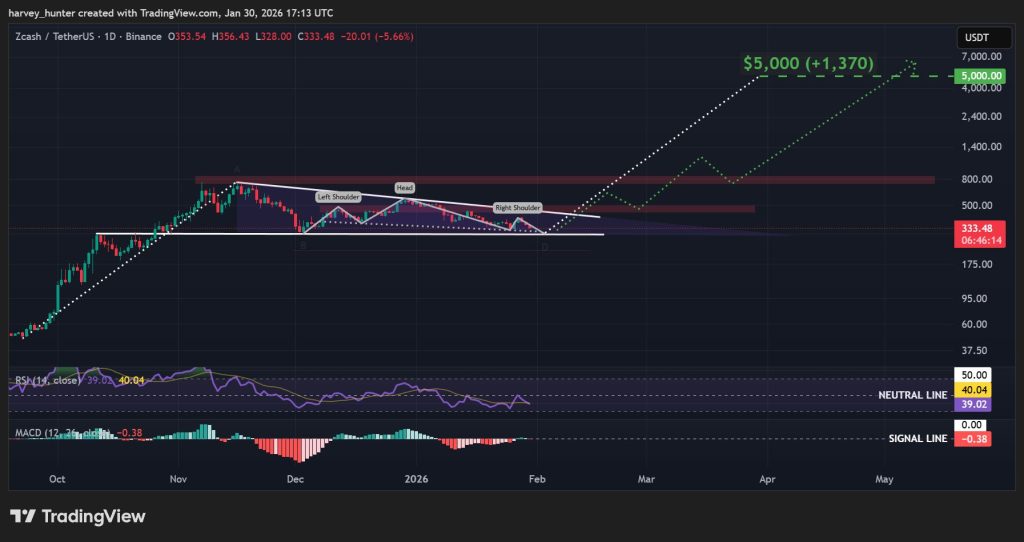Click the RSI (14, close) indicator legend
The width and height of the screenshot is (1024, 542).
(48, 380)
